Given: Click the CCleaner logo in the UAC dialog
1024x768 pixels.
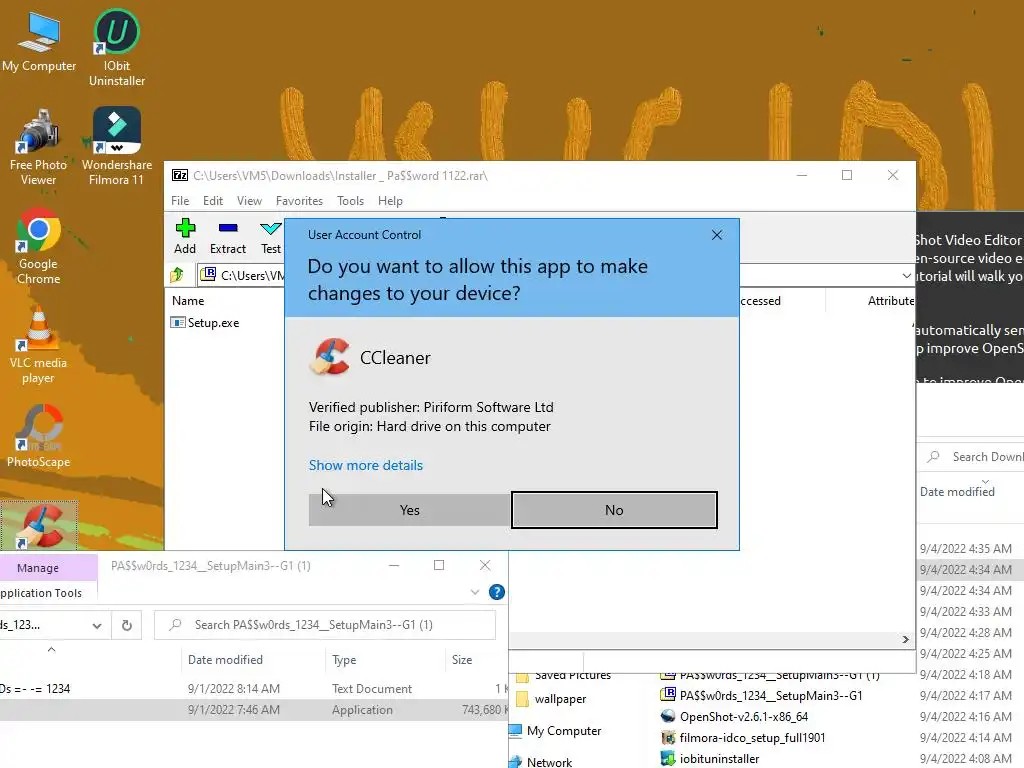Looking at the screenshot, I should pos(330,357).
